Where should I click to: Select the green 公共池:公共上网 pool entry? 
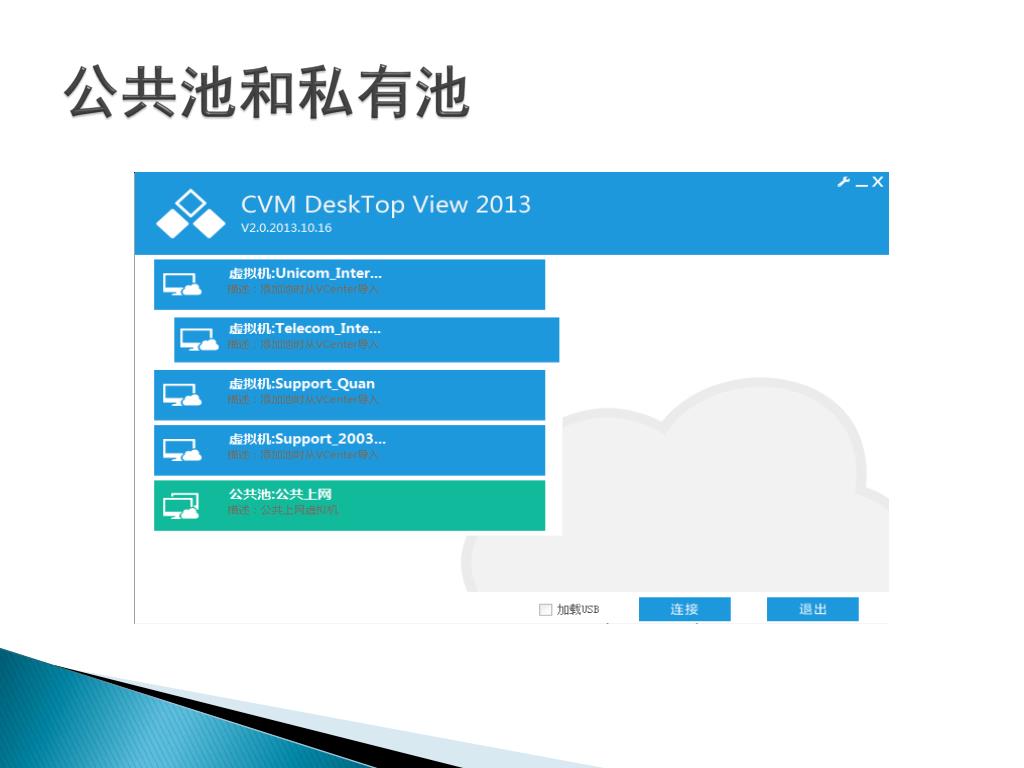(x=349, y=505)
